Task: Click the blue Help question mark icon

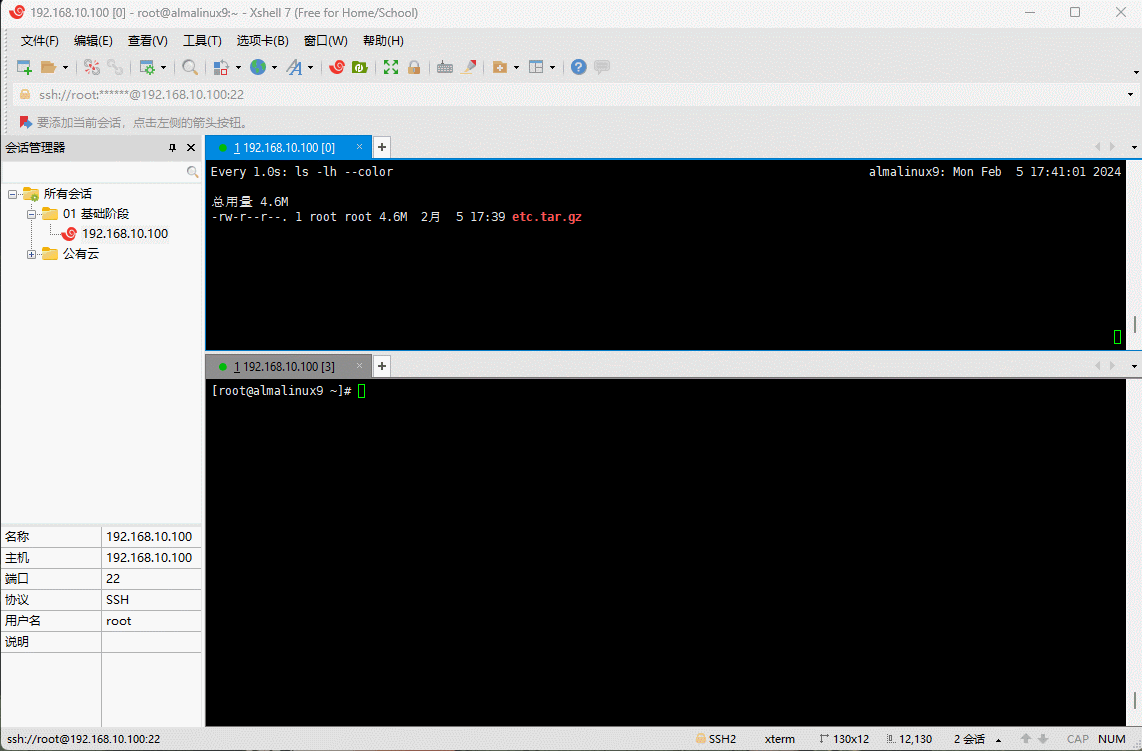Action: [x=578, y=67]
